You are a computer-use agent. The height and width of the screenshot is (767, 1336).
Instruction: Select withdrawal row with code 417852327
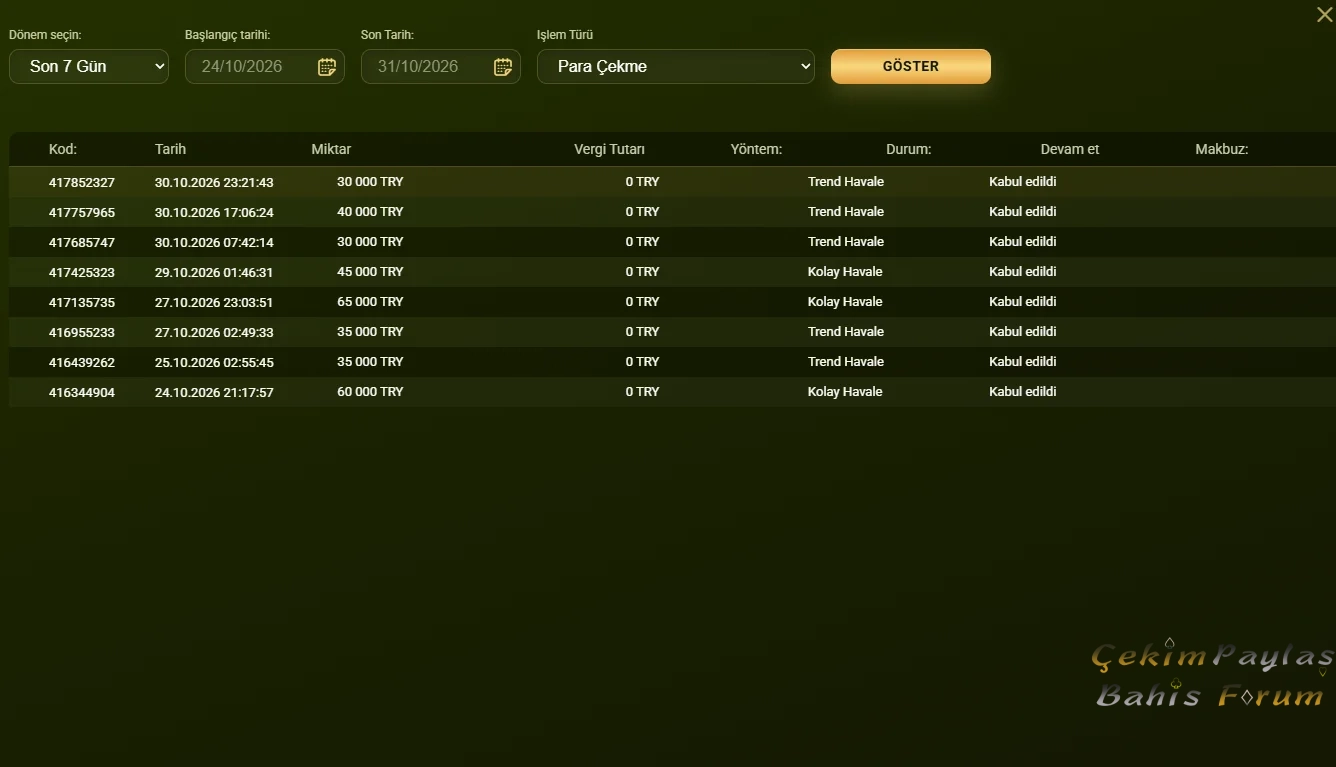coord(672,182)
